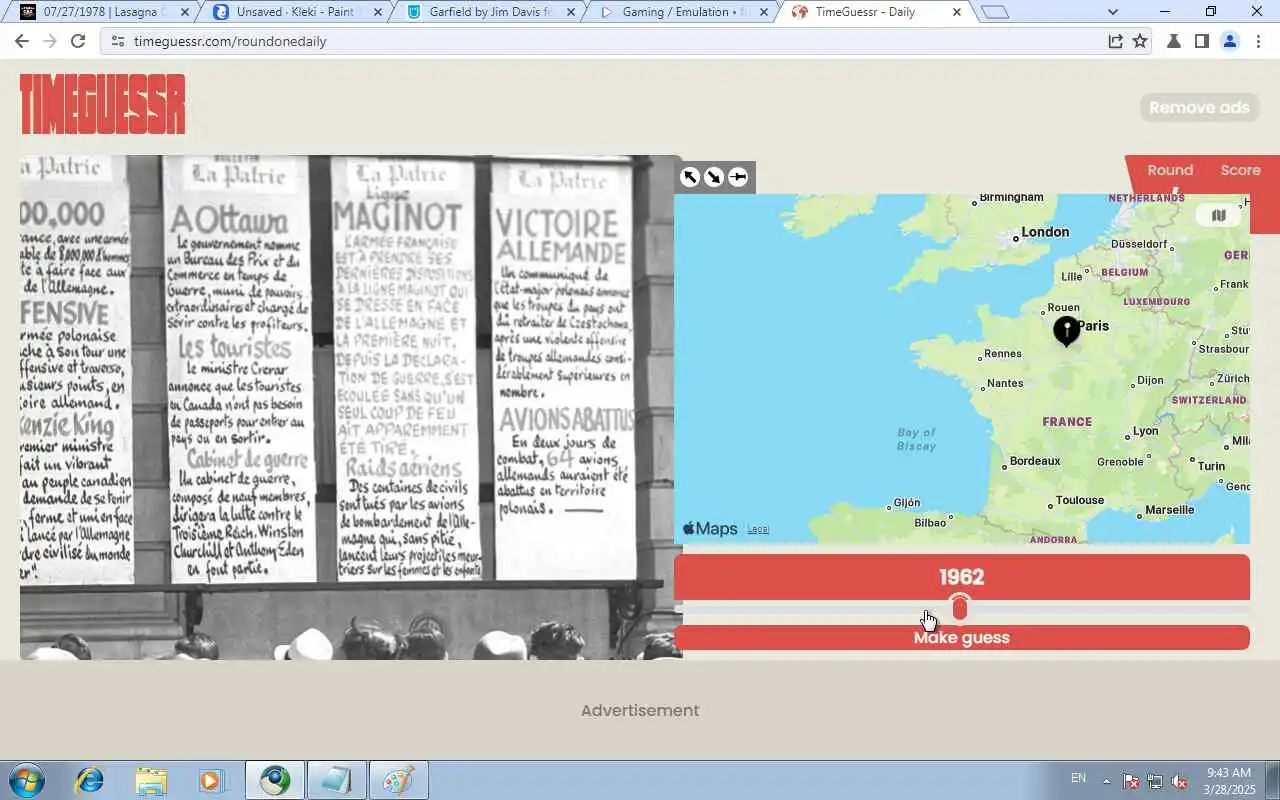Toggle the browser side panel icon
The width and height of the screenshot is (1280, 800).
[1202, 41]
